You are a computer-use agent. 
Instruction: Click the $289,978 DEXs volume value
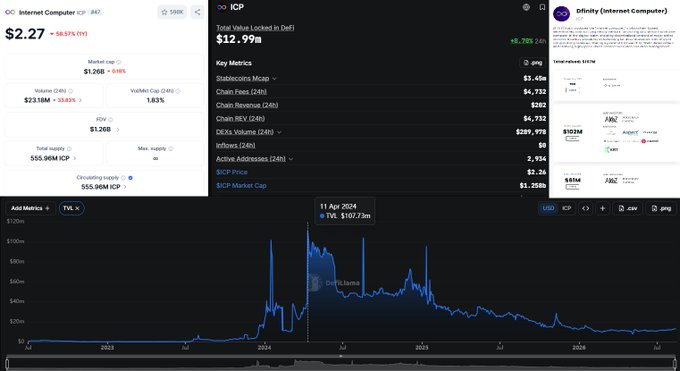pos(531,132)
